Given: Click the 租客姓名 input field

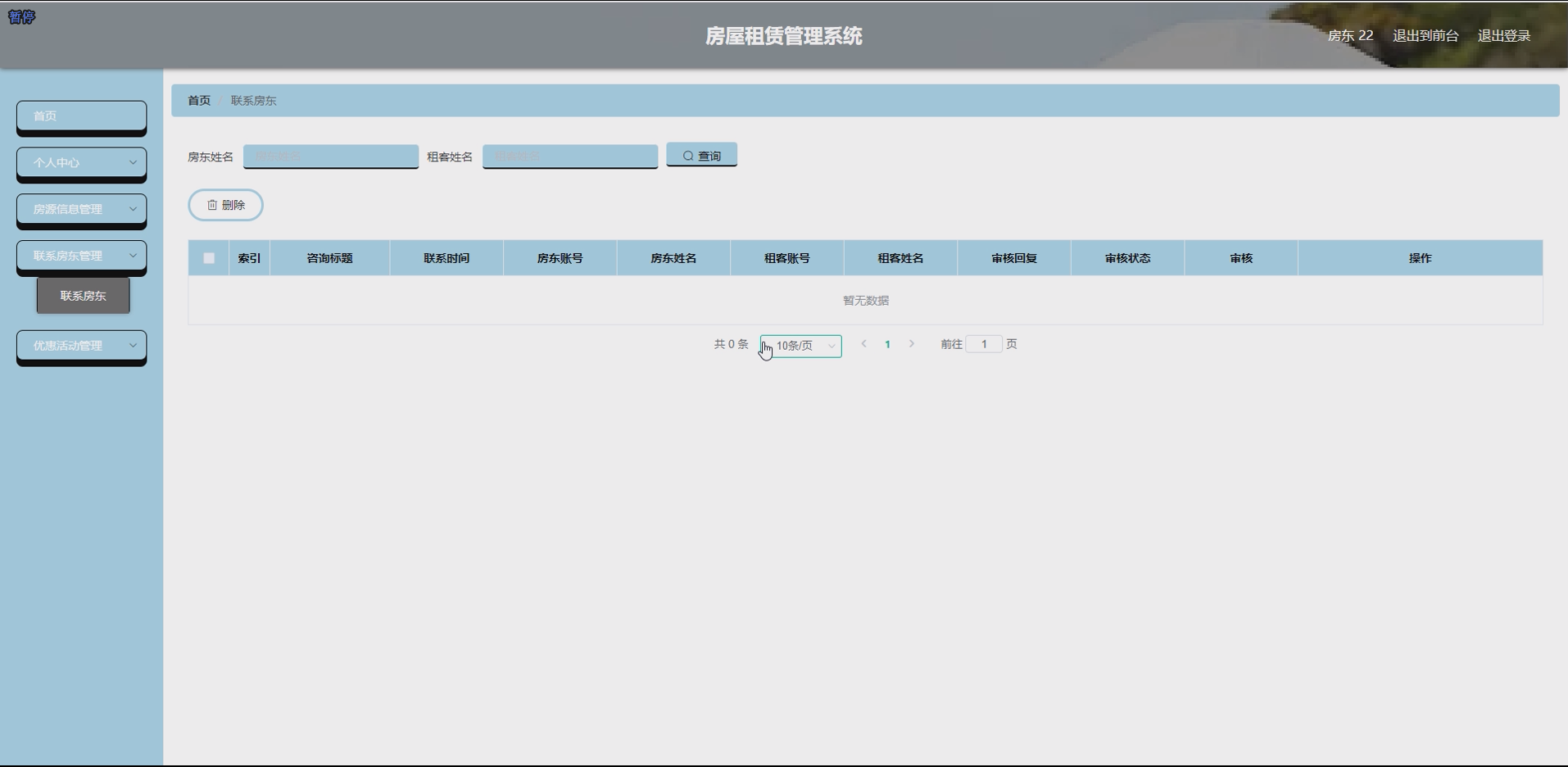Looking at the screenshot, I should pyautogui.click(x=570, y=156).
